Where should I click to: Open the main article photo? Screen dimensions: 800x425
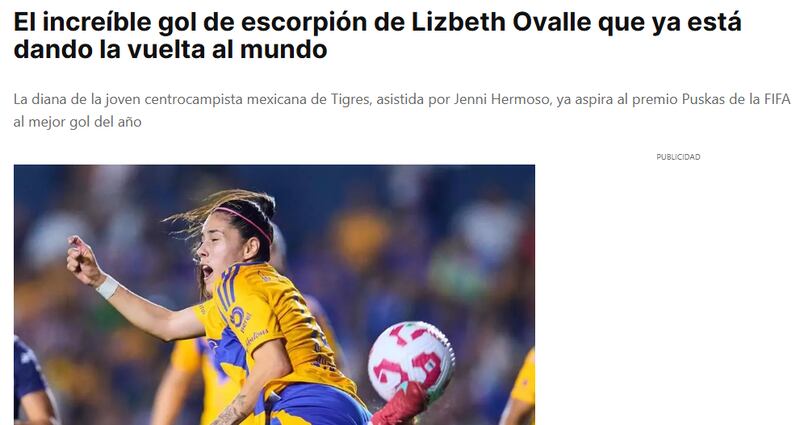point(274,294)
